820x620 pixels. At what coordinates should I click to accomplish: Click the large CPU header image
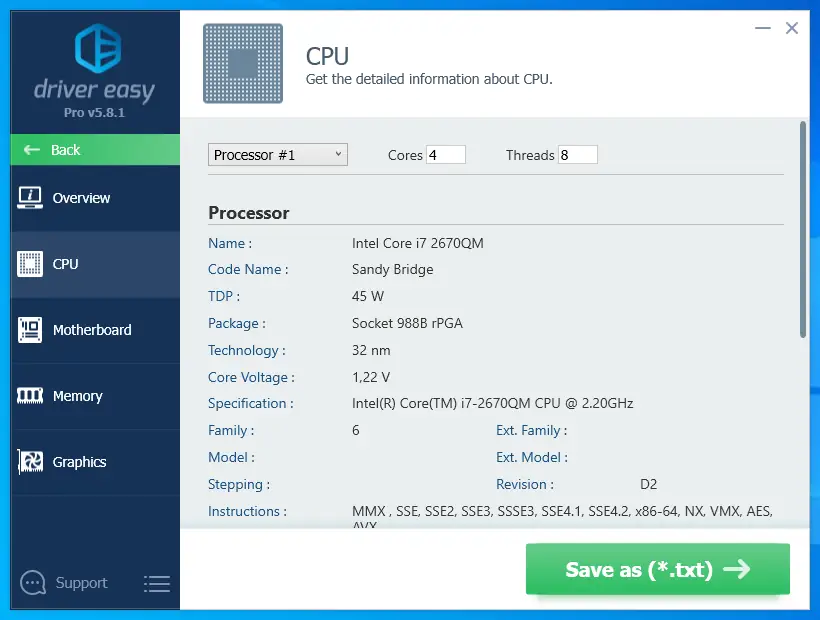click(243, 63)
